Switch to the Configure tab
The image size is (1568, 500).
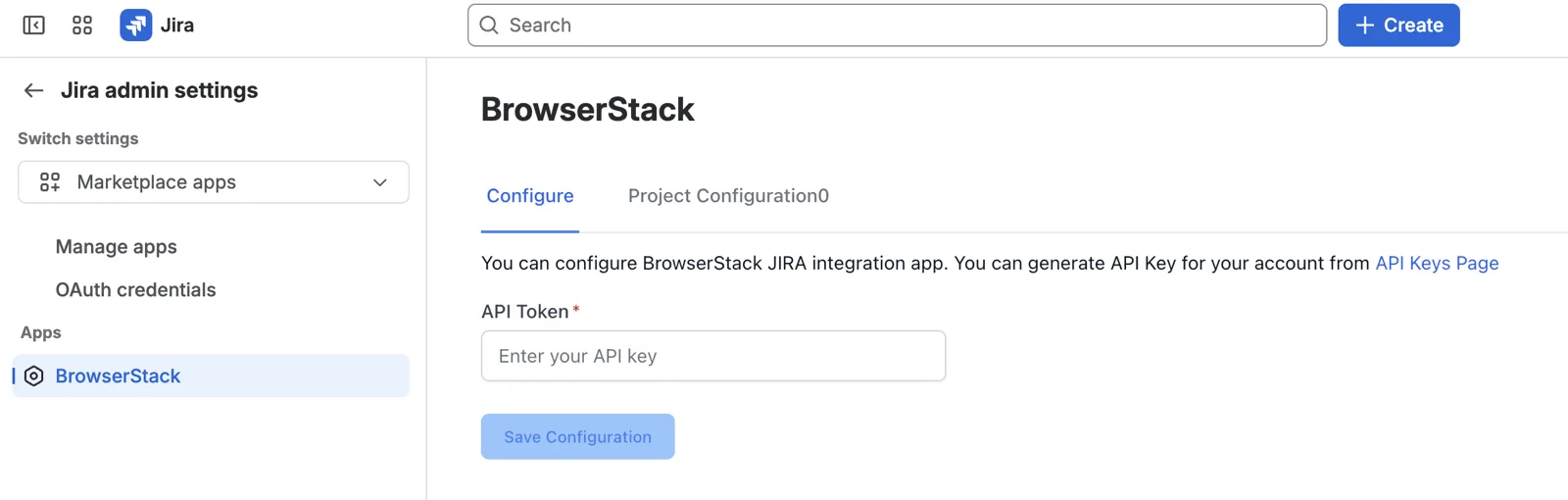[x=530, y=196]
